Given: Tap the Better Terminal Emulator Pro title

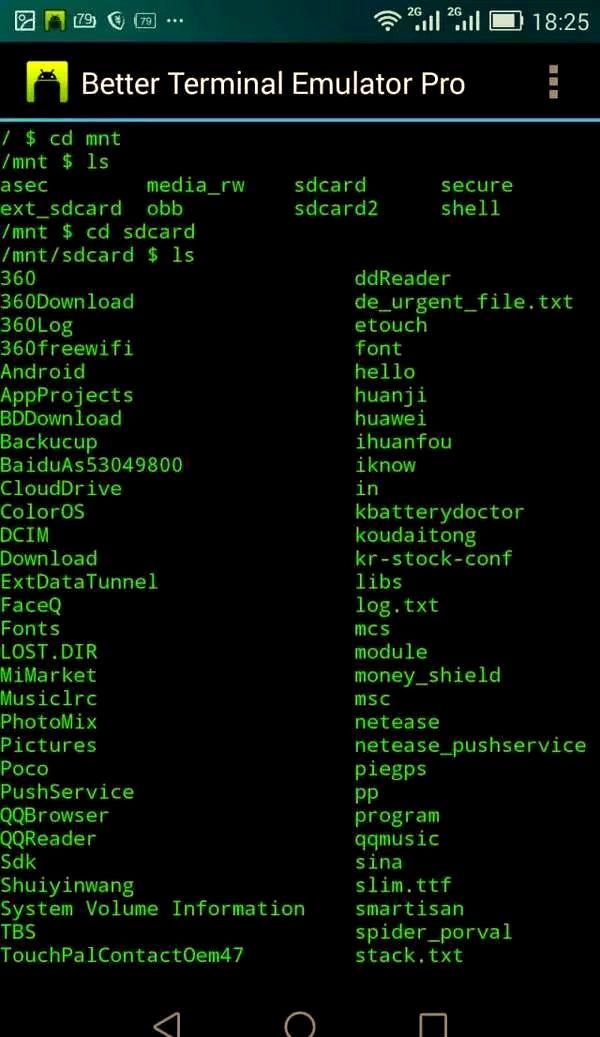Looking at the screenshot, I should [273, 83].
